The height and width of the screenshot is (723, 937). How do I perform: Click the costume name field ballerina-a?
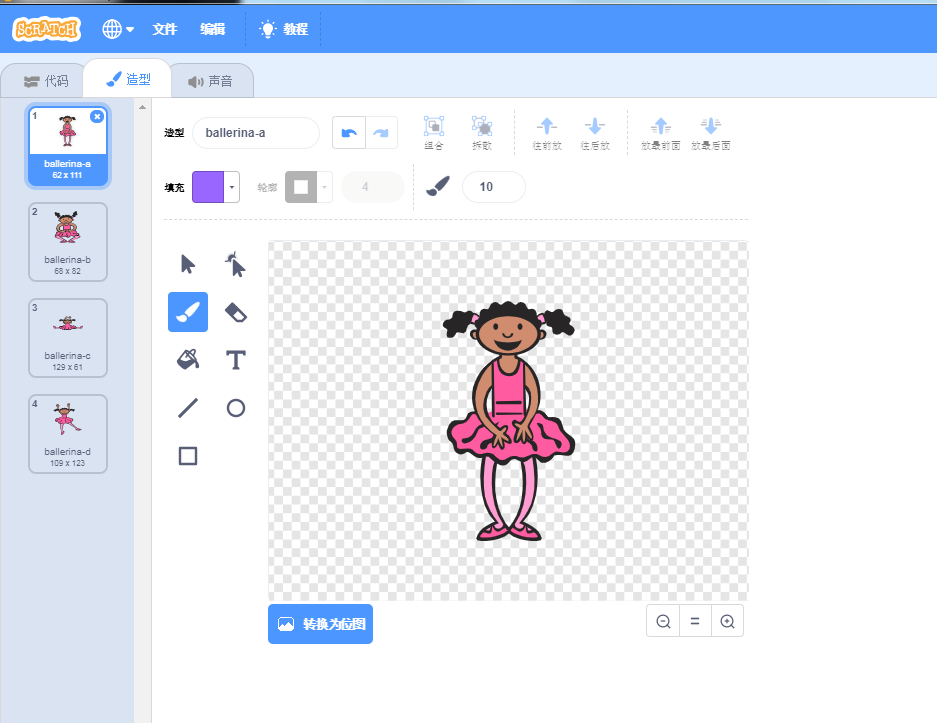coord(255,133)
